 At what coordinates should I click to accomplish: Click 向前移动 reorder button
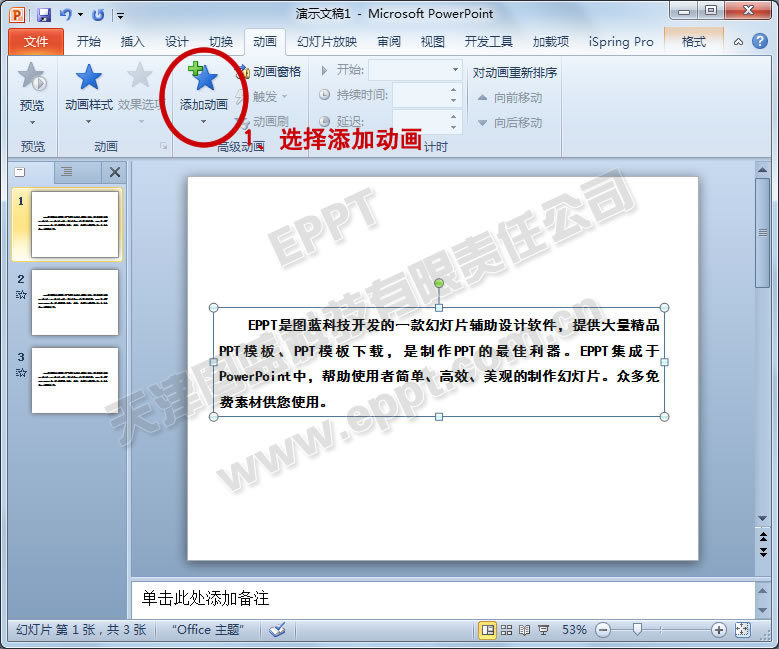[x=509, y=98]
